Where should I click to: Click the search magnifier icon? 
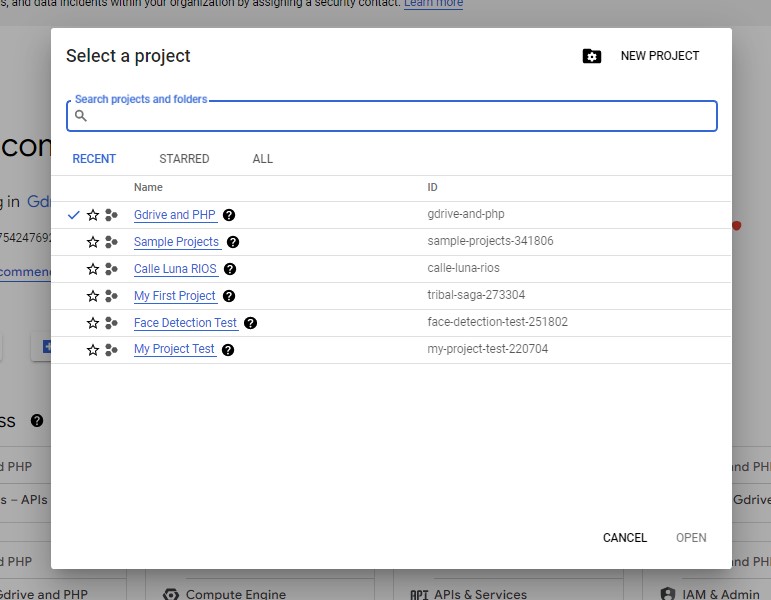tap(81, 116)
